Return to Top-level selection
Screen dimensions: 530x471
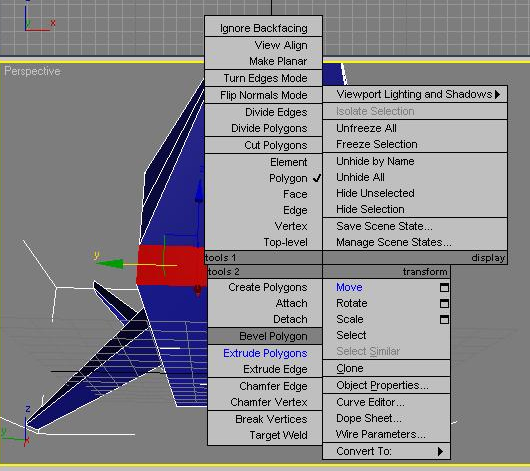(x=264, y=242)
